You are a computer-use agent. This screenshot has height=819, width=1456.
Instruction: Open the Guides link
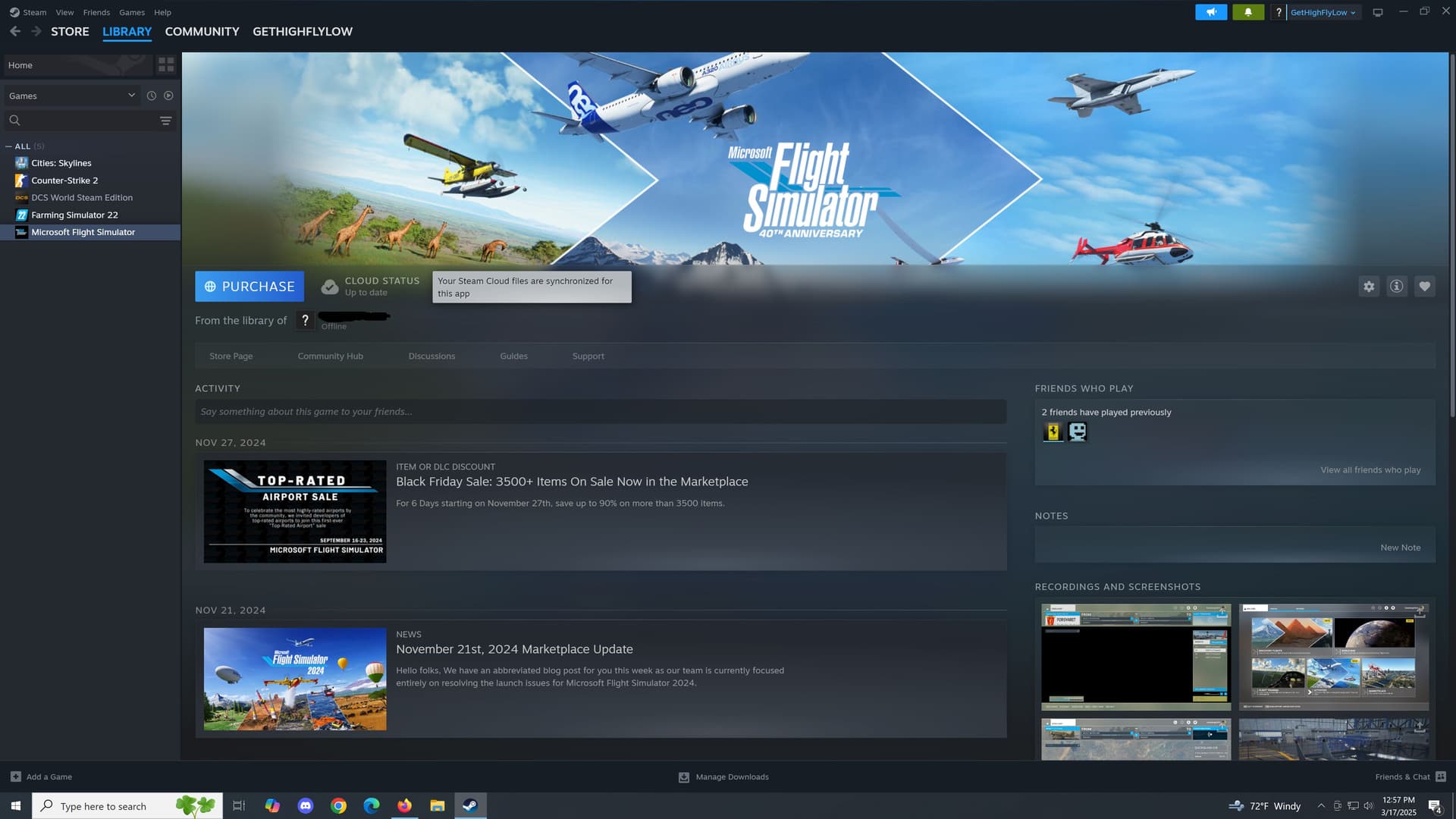coord(513,356)
